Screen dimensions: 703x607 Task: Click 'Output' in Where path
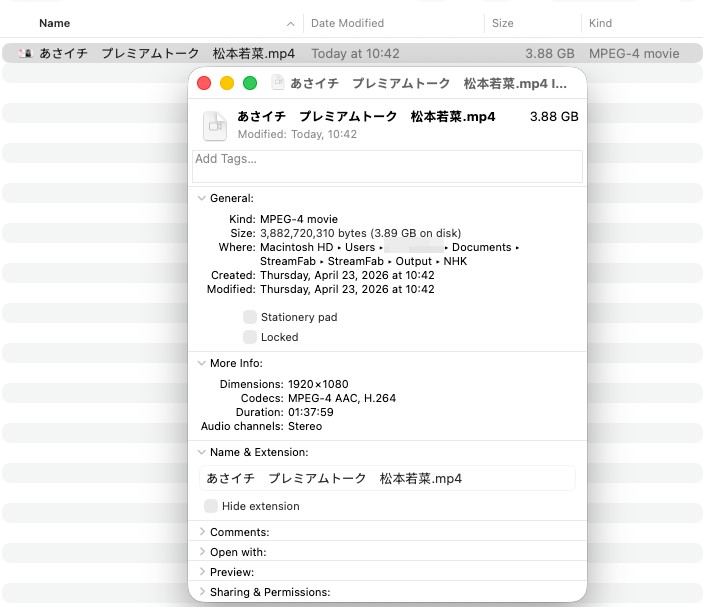413,261
